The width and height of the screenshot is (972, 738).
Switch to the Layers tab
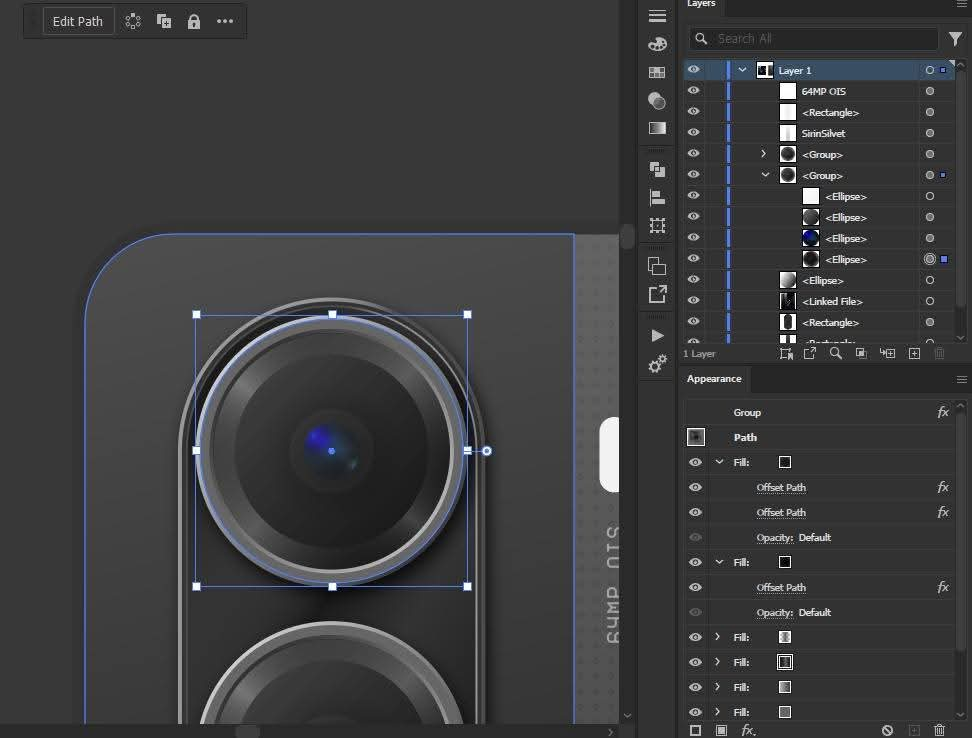[701, 4]
